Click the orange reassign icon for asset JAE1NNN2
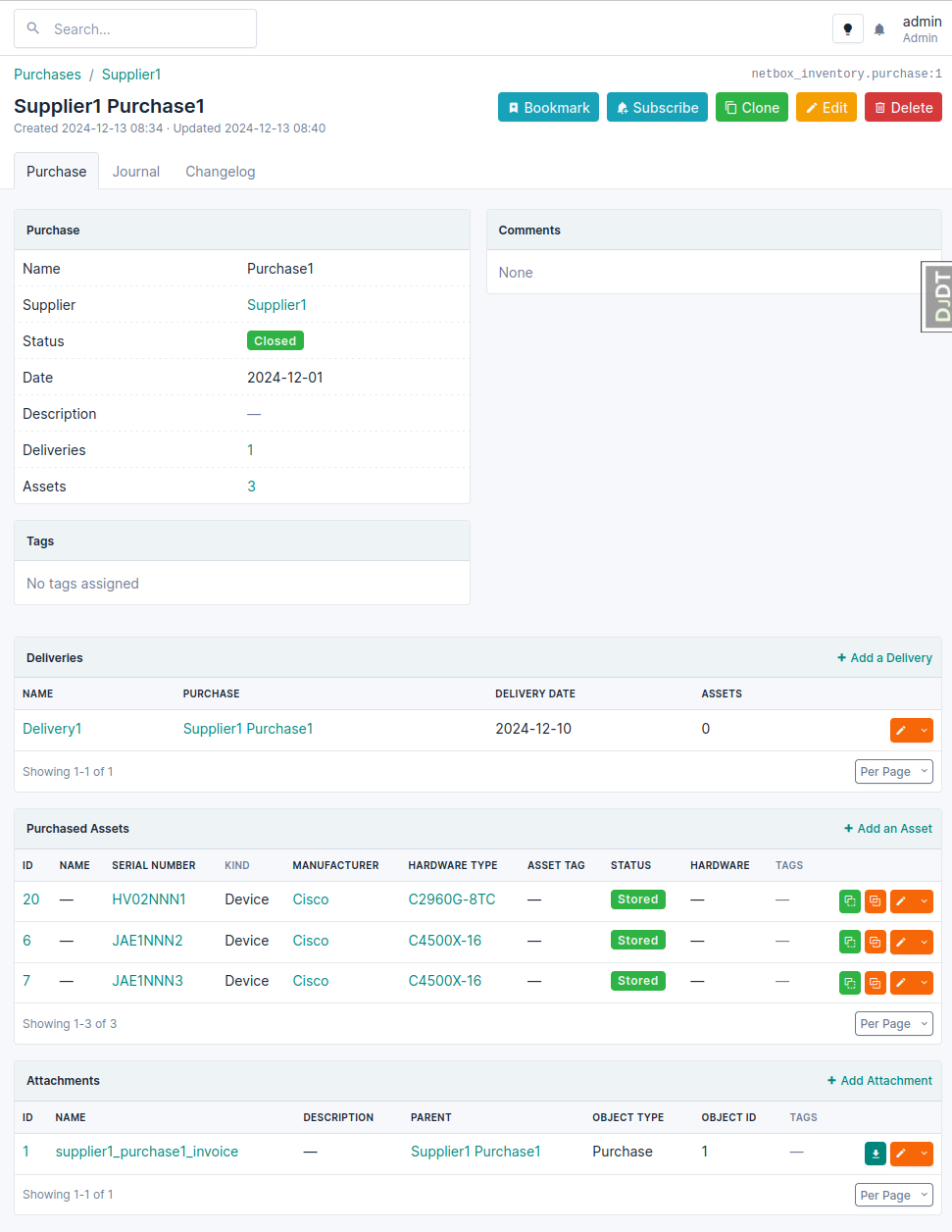 [876, 942]
